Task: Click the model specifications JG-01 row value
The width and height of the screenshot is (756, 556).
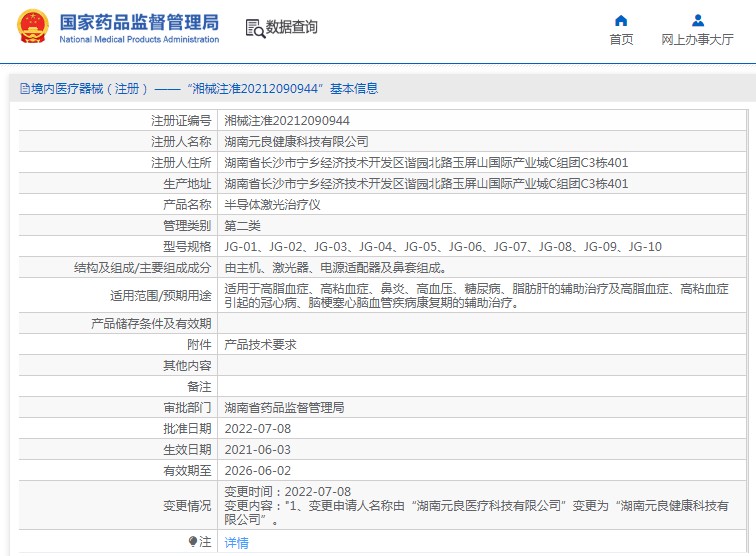Action: pos(443,246)
